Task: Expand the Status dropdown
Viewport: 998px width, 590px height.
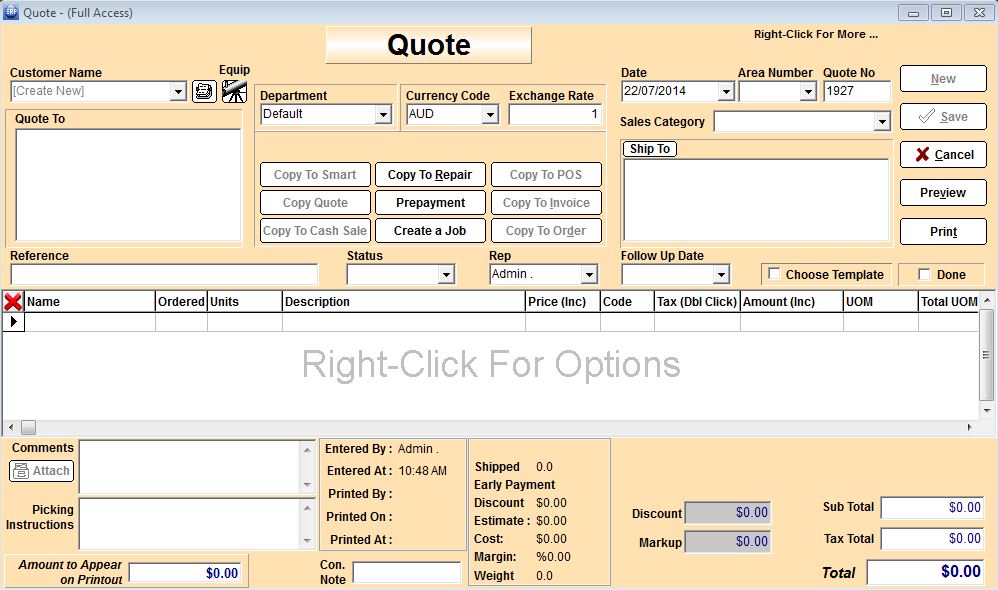Action: (x=446, y=275)
